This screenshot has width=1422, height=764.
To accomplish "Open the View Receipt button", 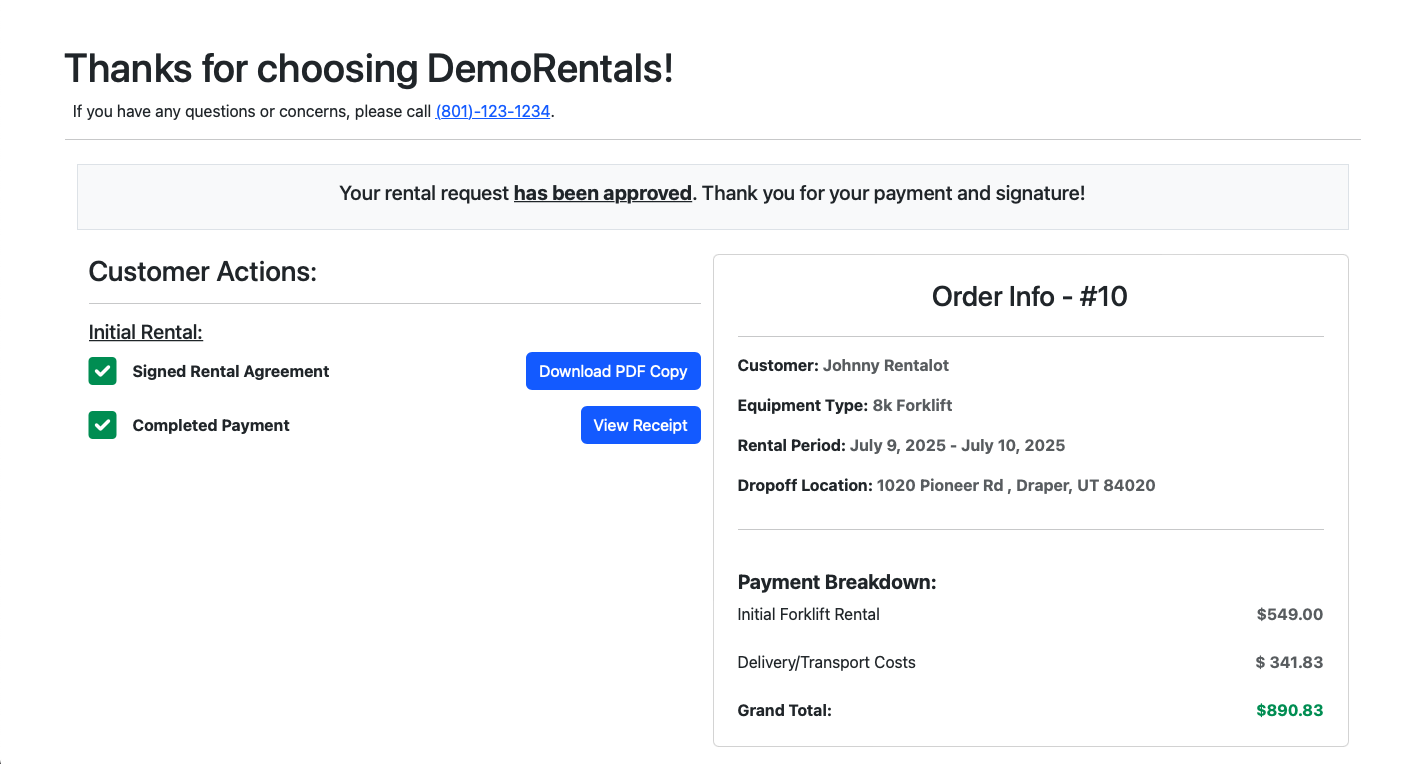I will (x=641, y=425).
